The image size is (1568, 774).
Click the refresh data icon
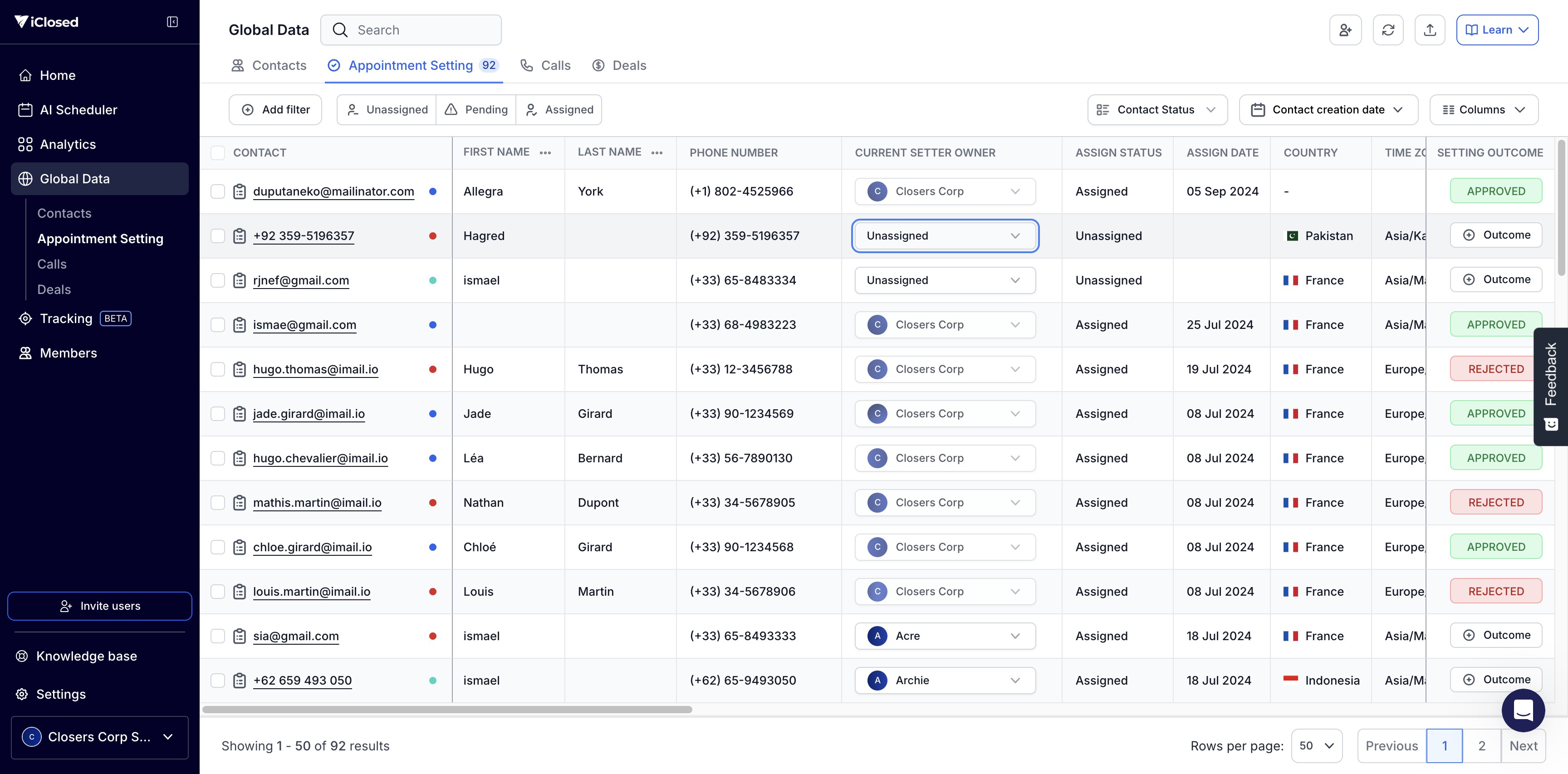point(1388,30)
